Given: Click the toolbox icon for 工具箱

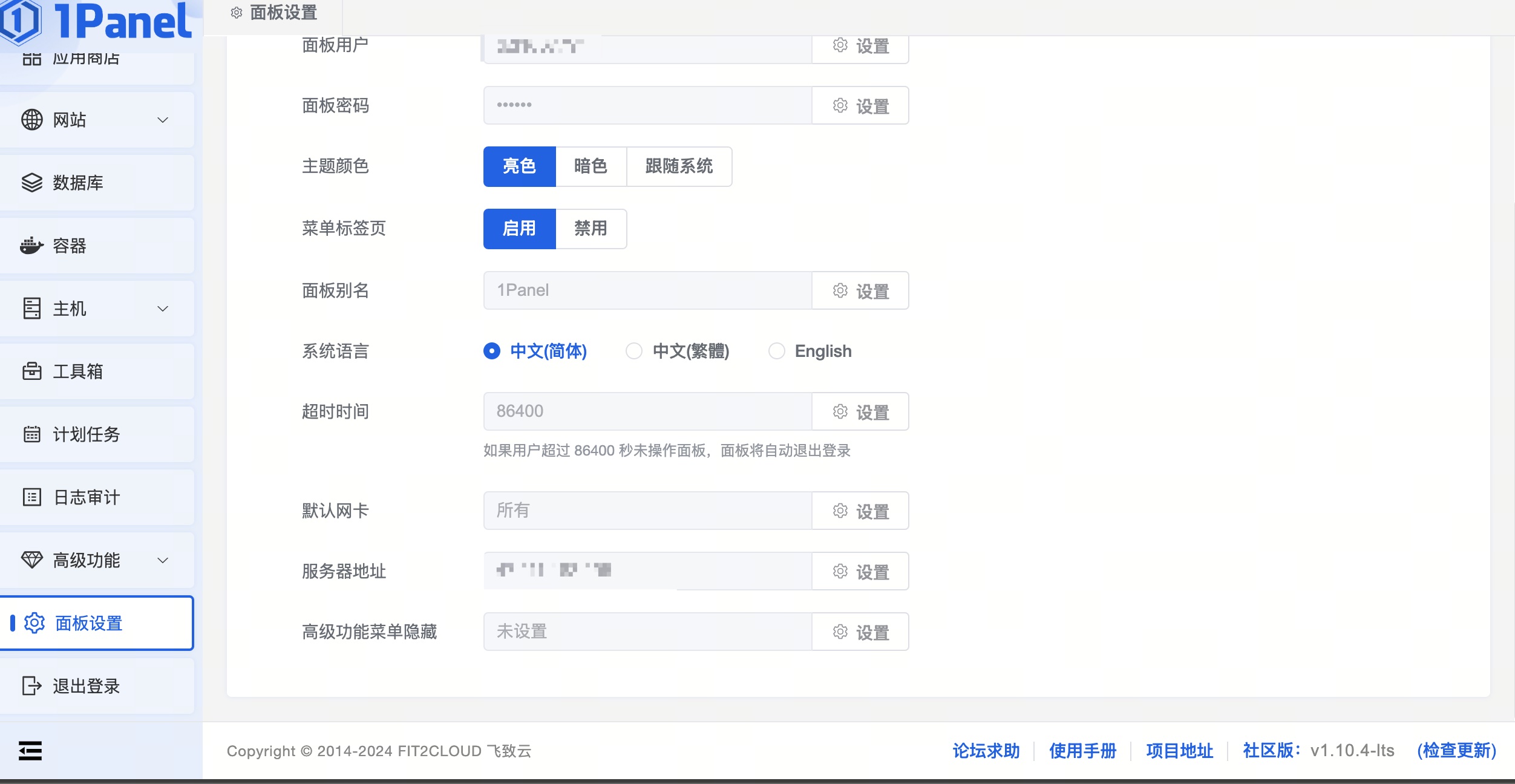Looking at the screenshot, I should pos(31,371).
